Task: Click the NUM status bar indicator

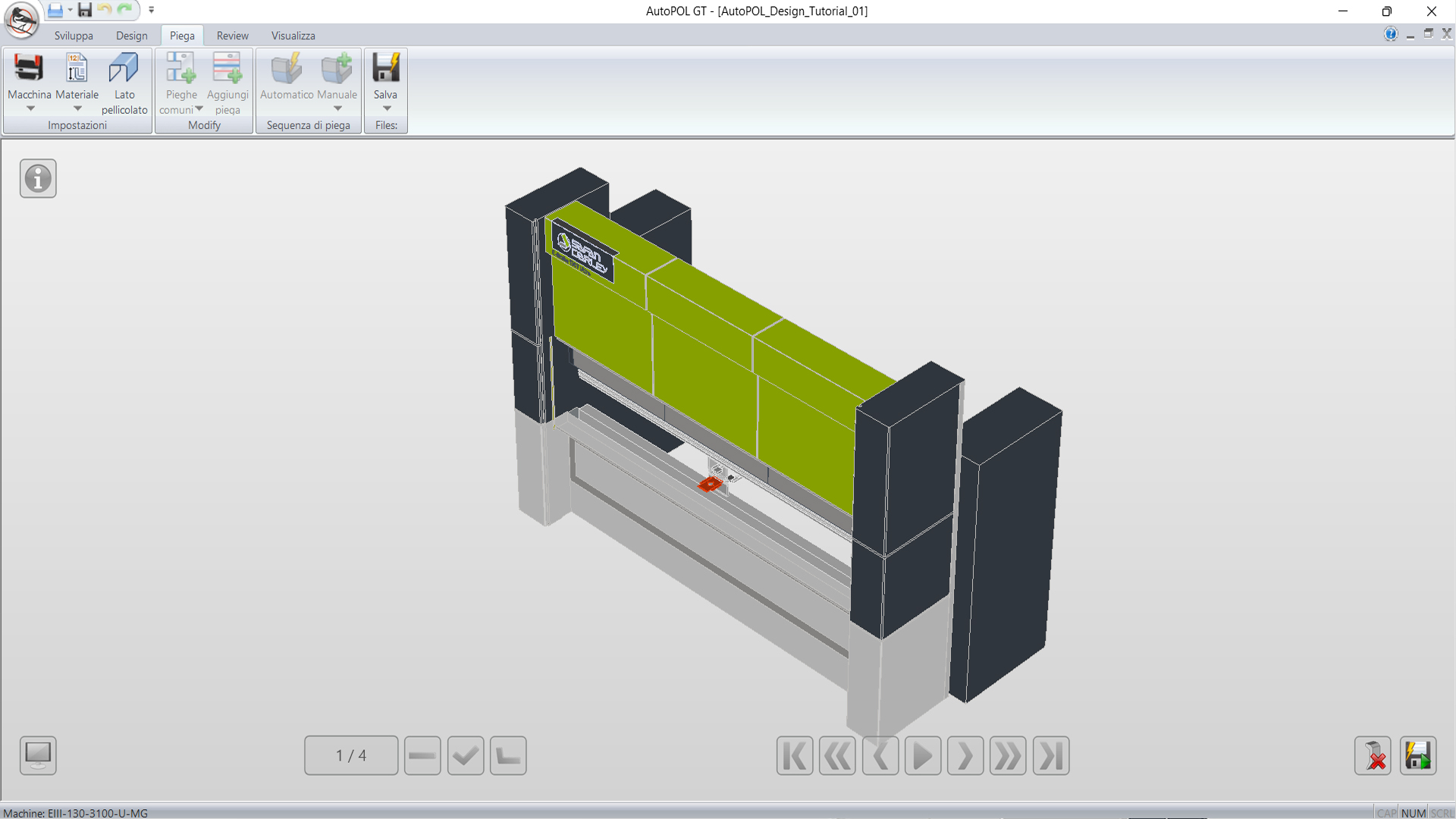Action: 1414,813
